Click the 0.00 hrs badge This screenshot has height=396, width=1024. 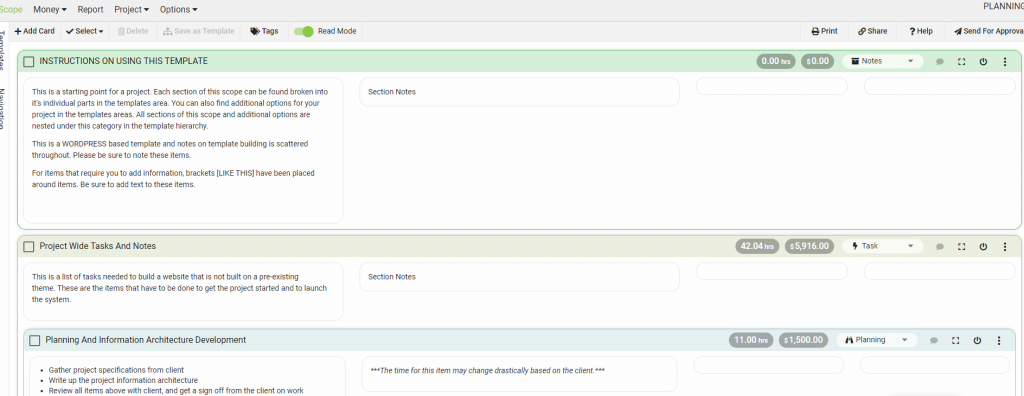click(776, 61)
